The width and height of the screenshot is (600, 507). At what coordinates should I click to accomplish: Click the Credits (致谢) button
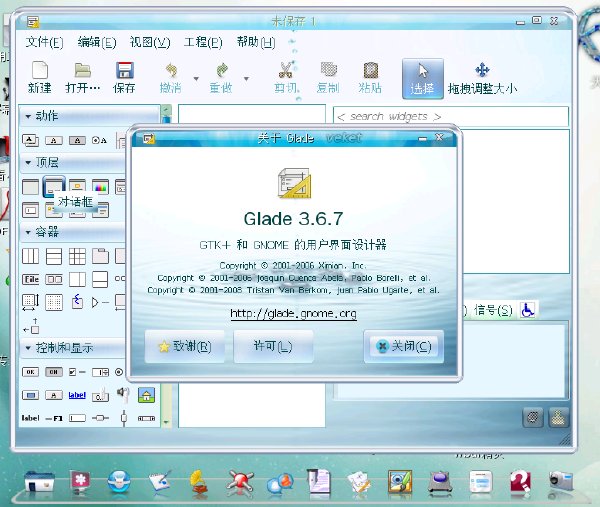coord(185,346)
